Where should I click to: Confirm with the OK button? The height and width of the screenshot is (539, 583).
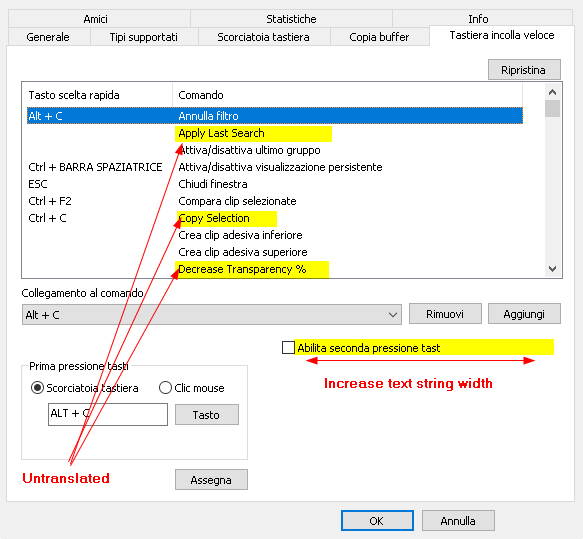[x=377, y=520]
